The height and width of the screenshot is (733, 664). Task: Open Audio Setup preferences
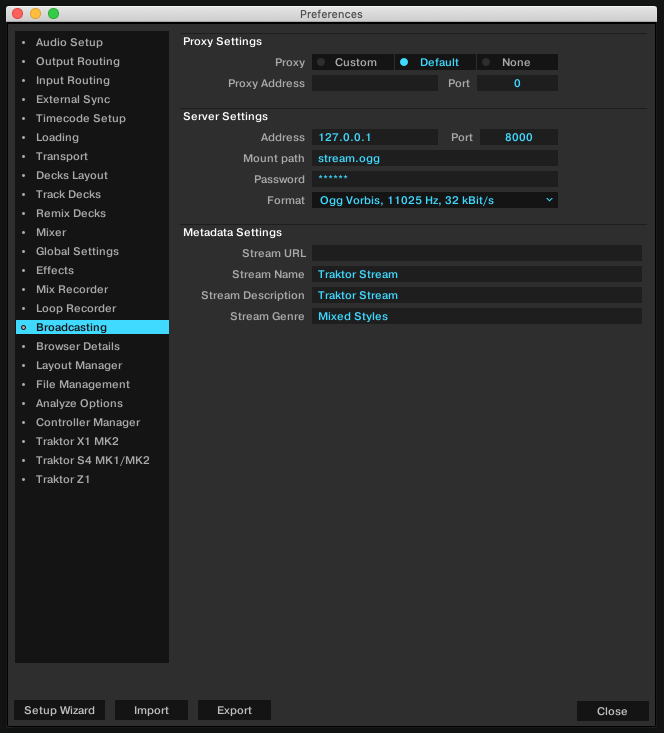(92, 42)
